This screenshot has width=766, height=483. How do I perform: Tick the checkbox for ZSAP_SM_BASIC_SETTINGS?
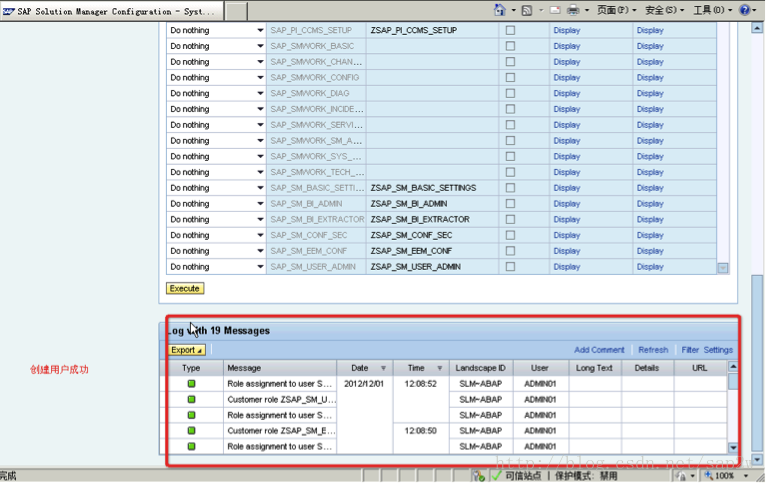511,188
